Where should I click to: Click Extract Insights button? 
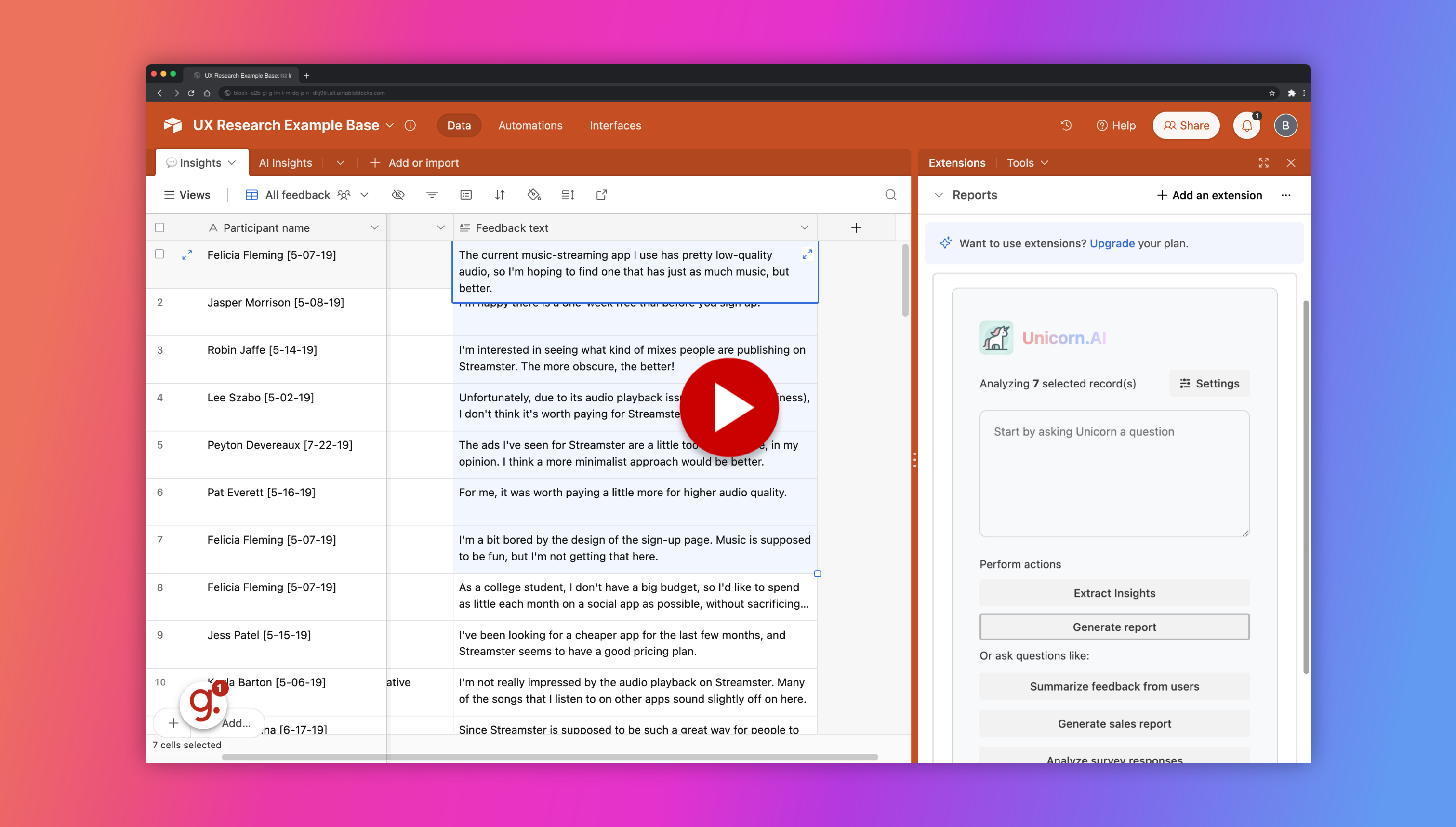click(x=1114, y=593)
